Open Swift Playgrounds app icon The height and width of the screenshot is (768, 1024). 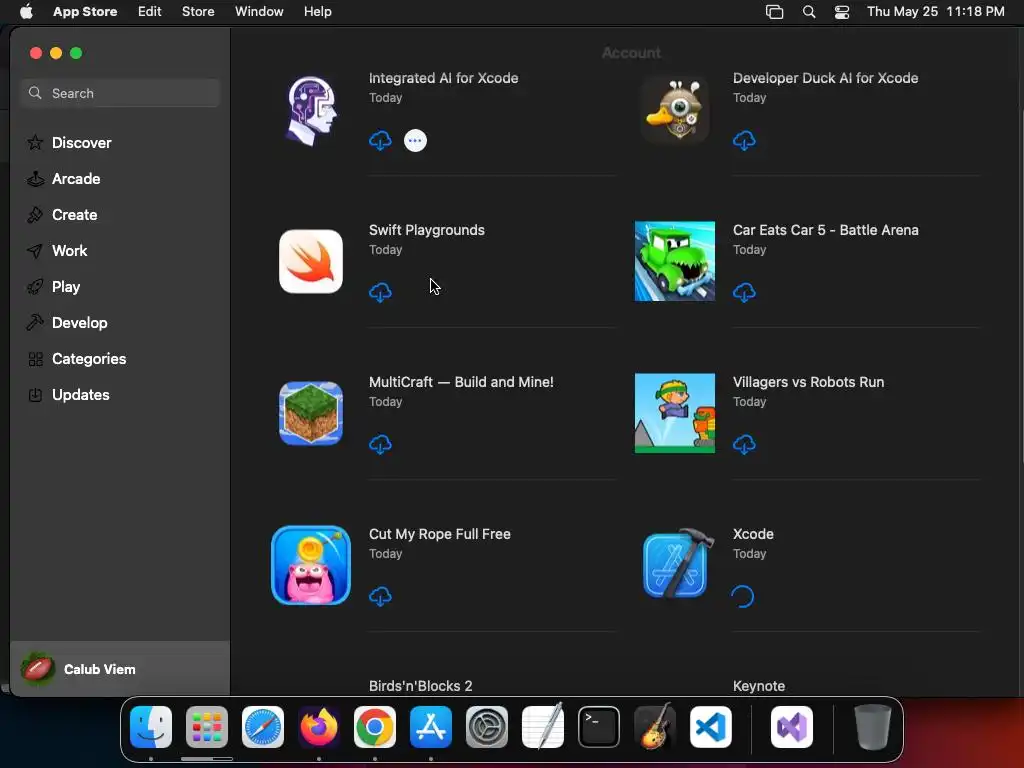click(311, 261)
